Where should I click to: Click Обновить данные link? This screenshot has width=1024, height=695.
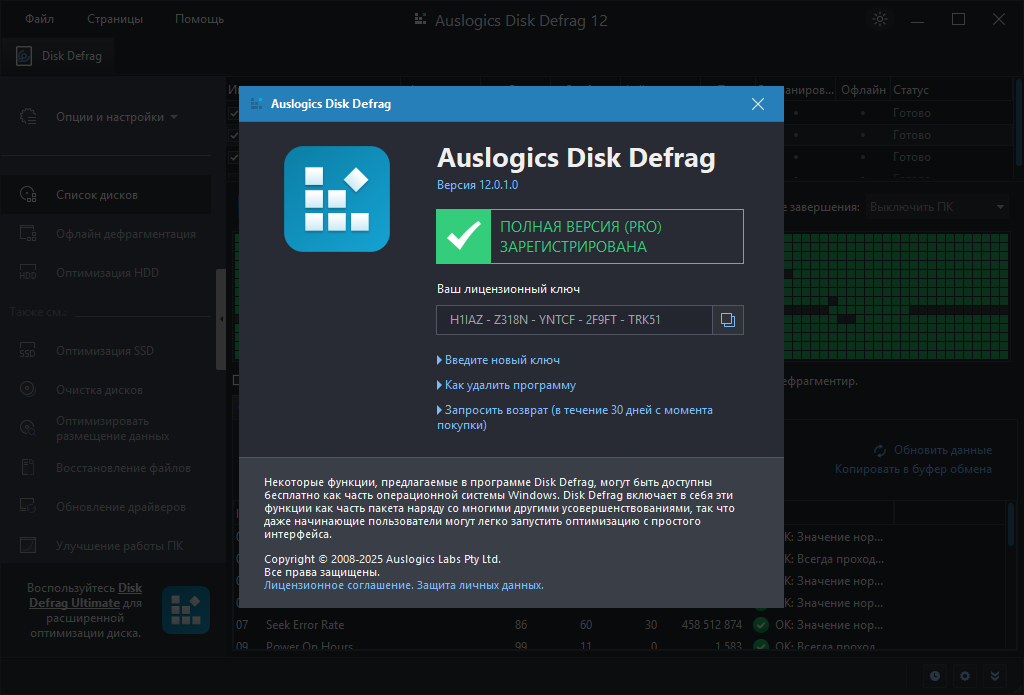point(942,450)
